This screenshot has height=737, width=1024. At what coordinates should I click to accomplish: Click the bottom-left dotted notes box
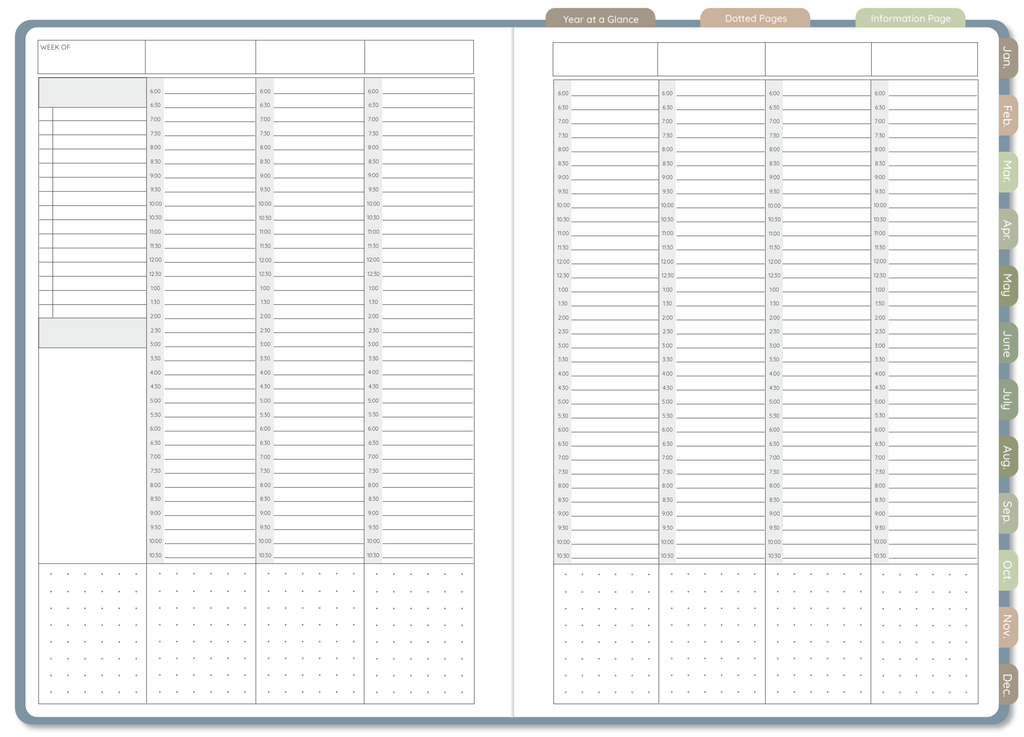click(x=92, y=633)
